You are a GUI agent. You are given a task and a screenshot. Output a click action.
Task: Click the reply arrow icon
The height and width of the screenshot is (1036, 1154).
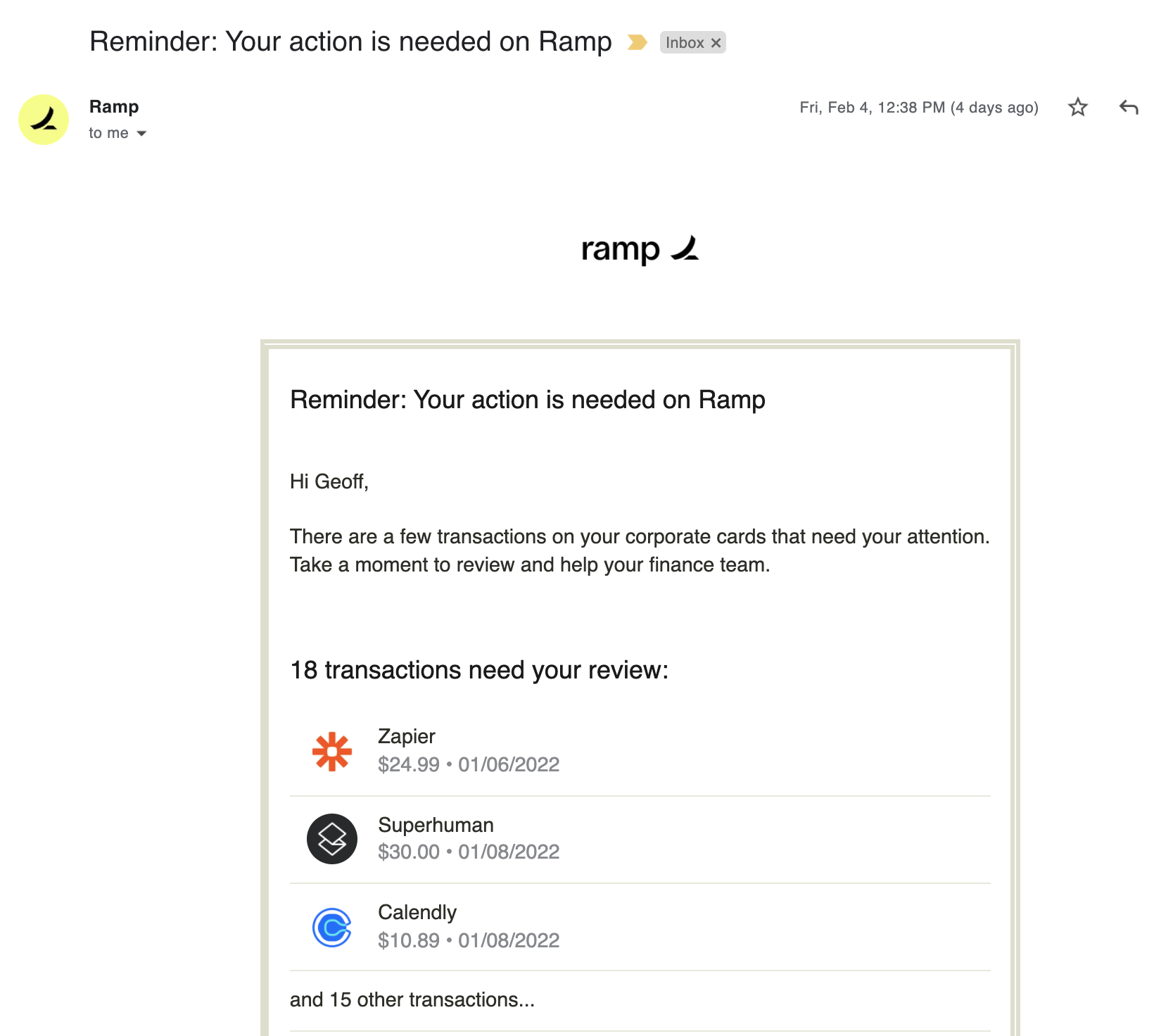coord(1129,107)
